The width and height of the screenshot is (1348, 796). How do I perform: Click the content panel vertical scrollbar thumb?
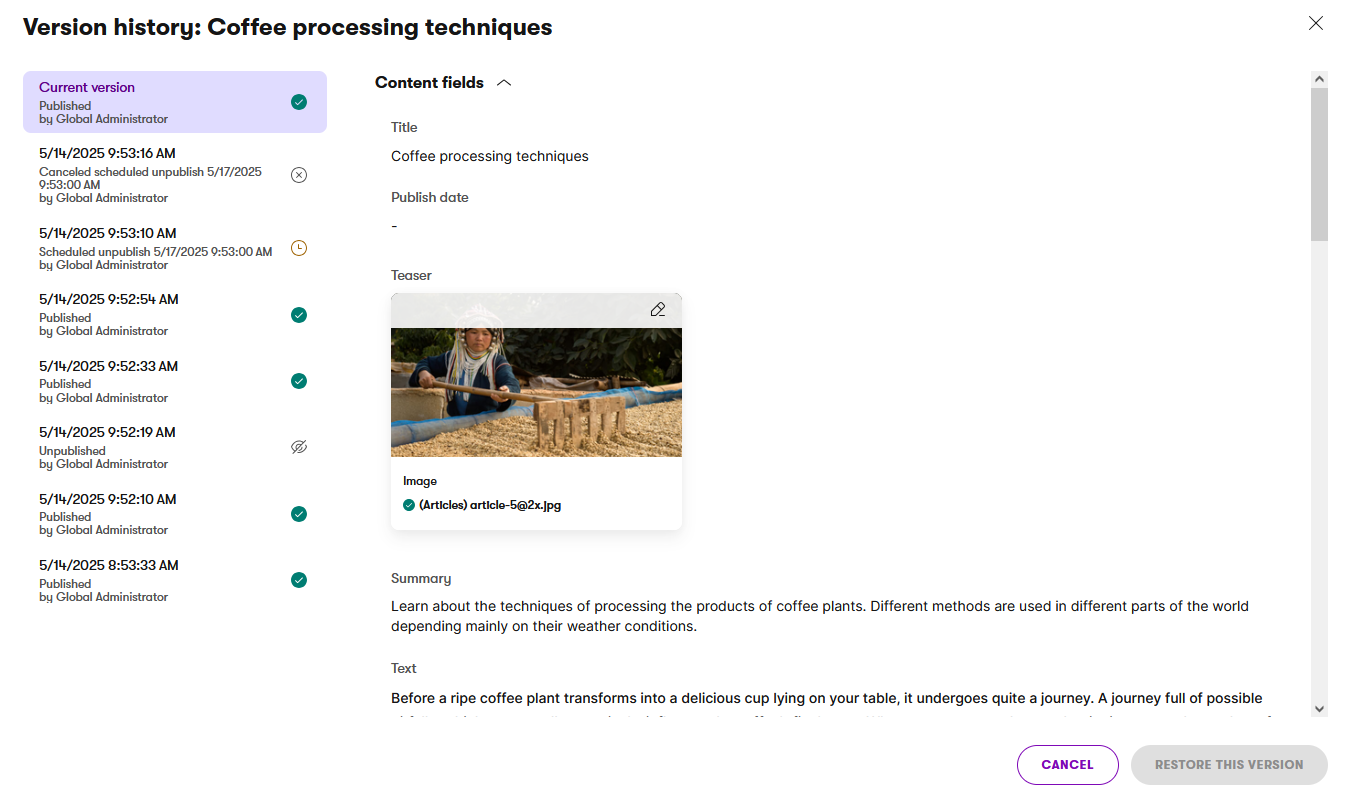[1320, 164]
